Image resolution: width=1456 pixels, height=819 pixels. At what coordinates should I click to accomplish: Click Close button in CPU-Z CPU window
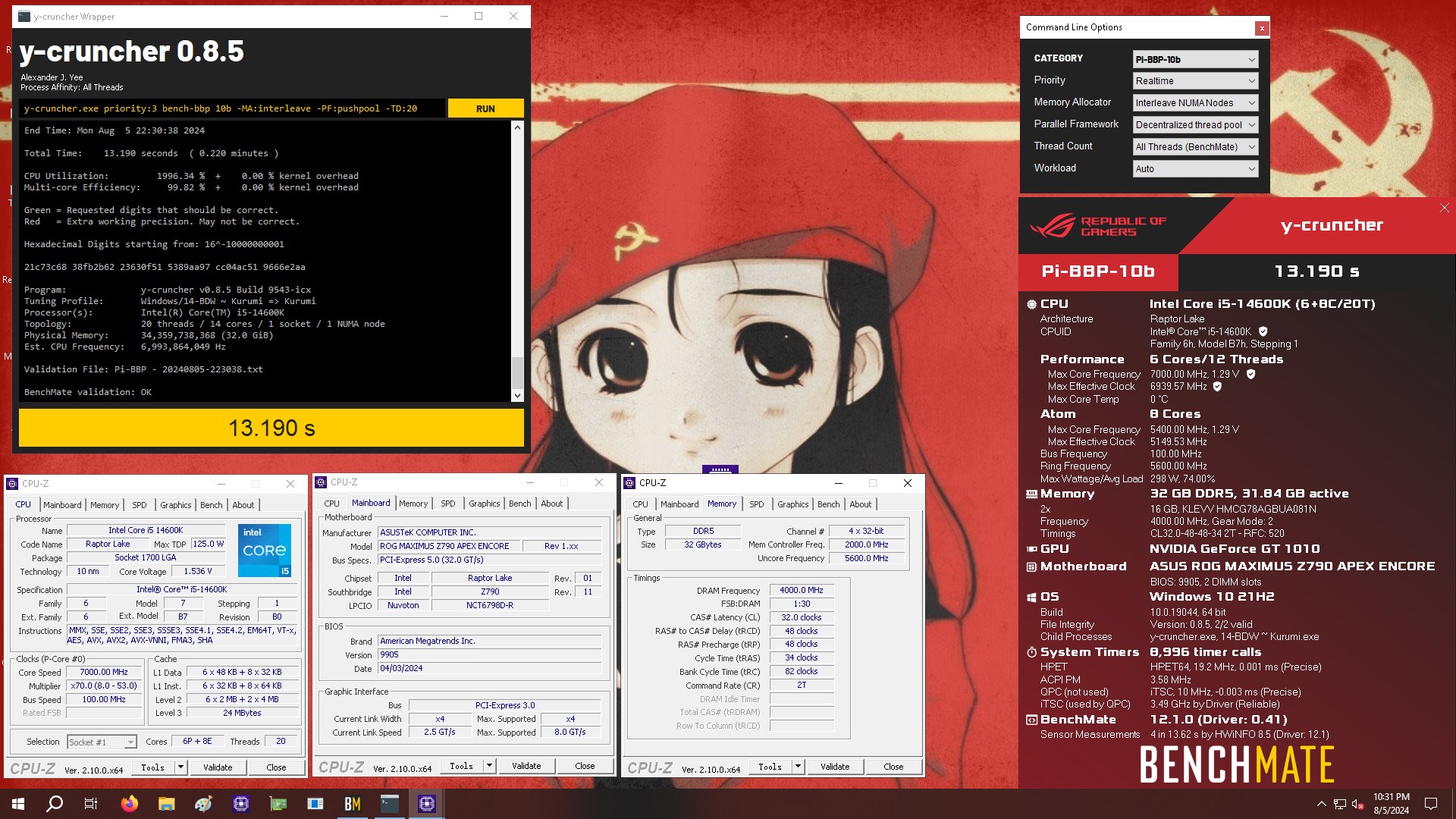pos(276,767)
